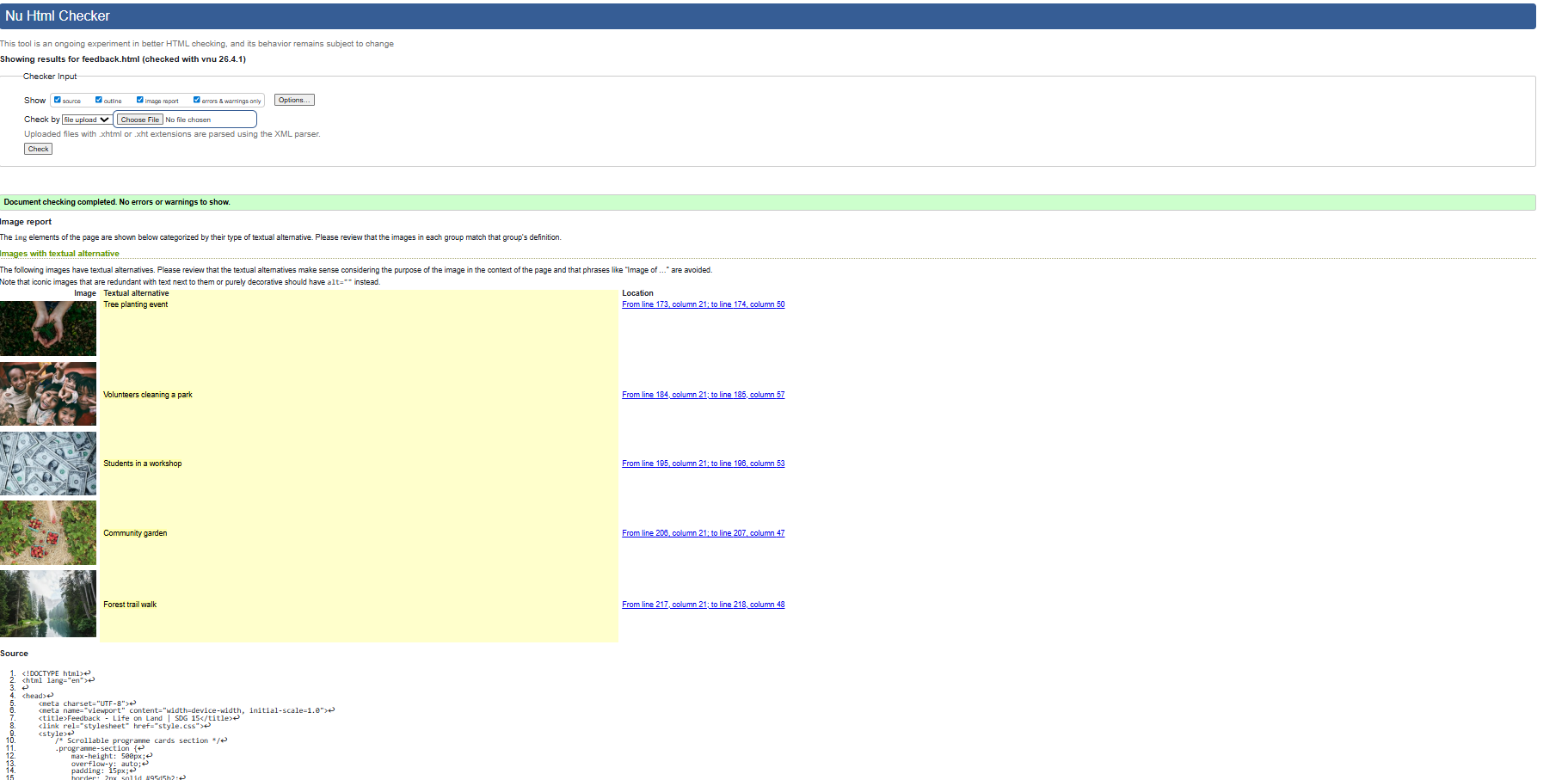This screenshot has width=1568, height=780.
Task: Toggle the errors & warnings only checkbox
Action: click(x=197, y=99)
